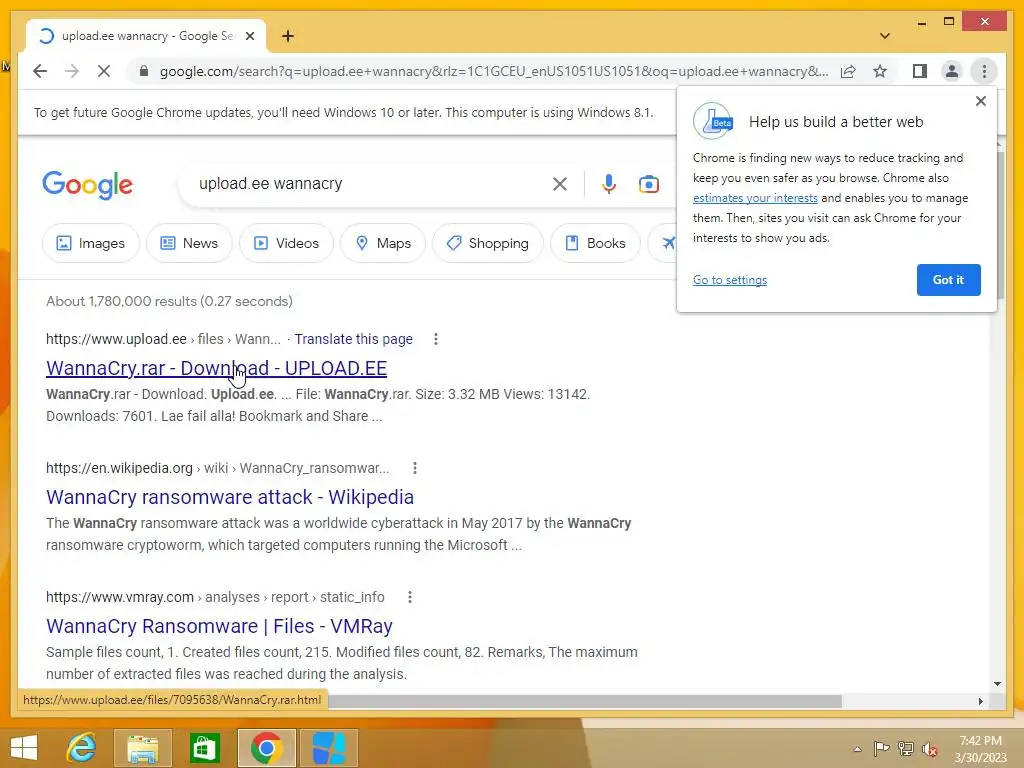Dismiss the Help us build popup
1024x768 pixels.
pos(980,101)
